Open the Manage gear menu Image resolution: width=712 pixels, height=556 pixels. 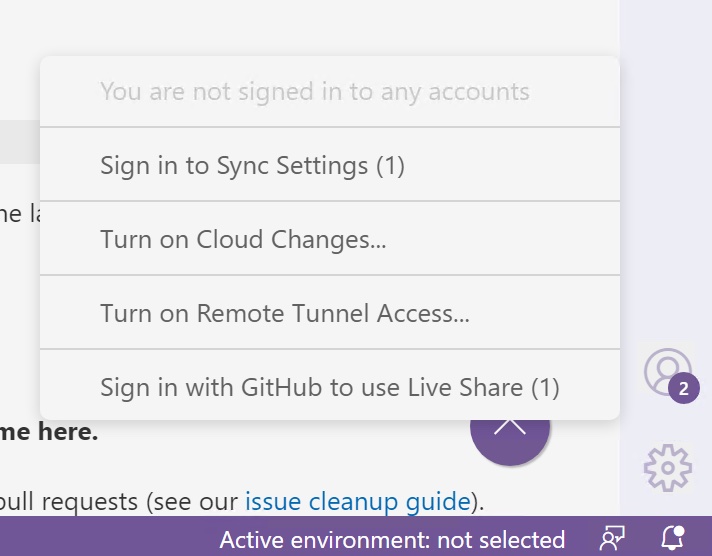click(x=667, y=467)
